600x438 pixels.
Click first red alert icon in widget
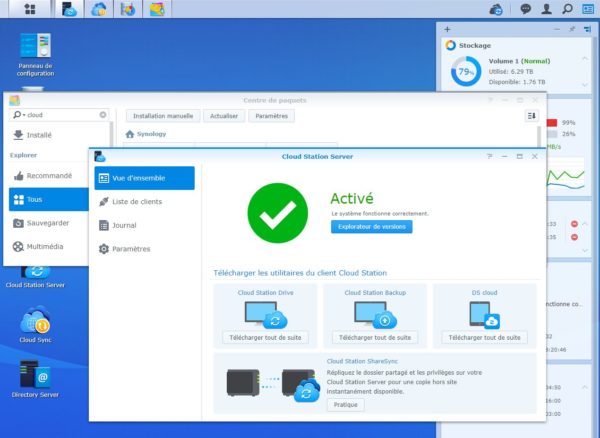[574, 224]
